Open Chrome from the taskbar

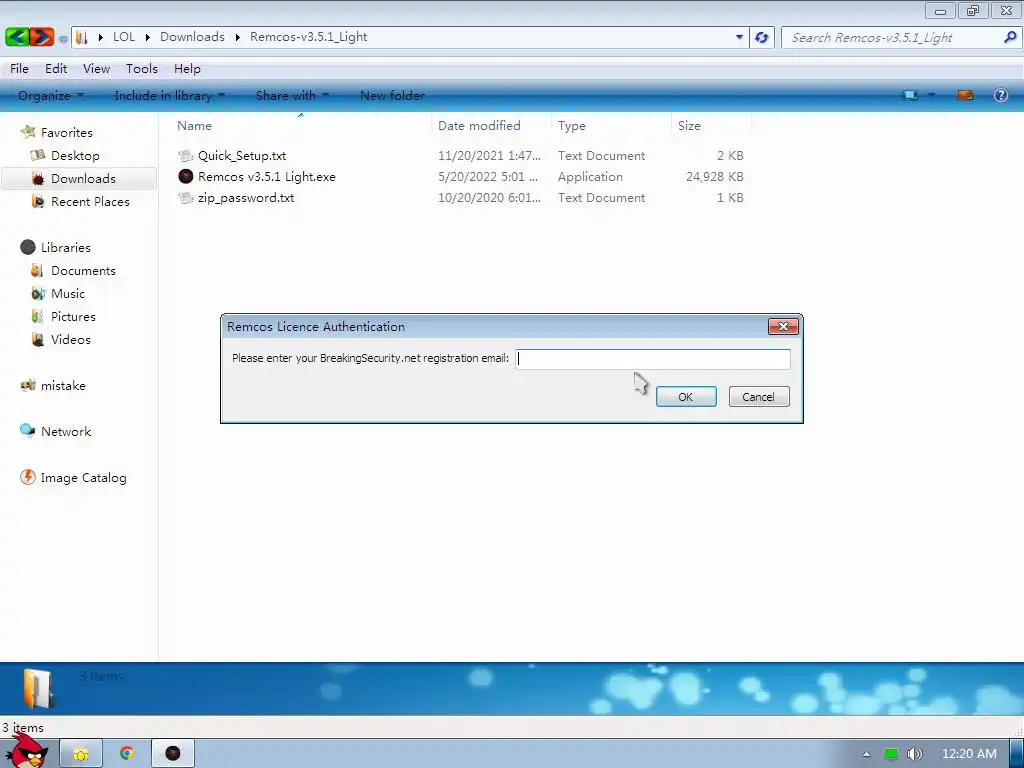(x=127, y=754)
